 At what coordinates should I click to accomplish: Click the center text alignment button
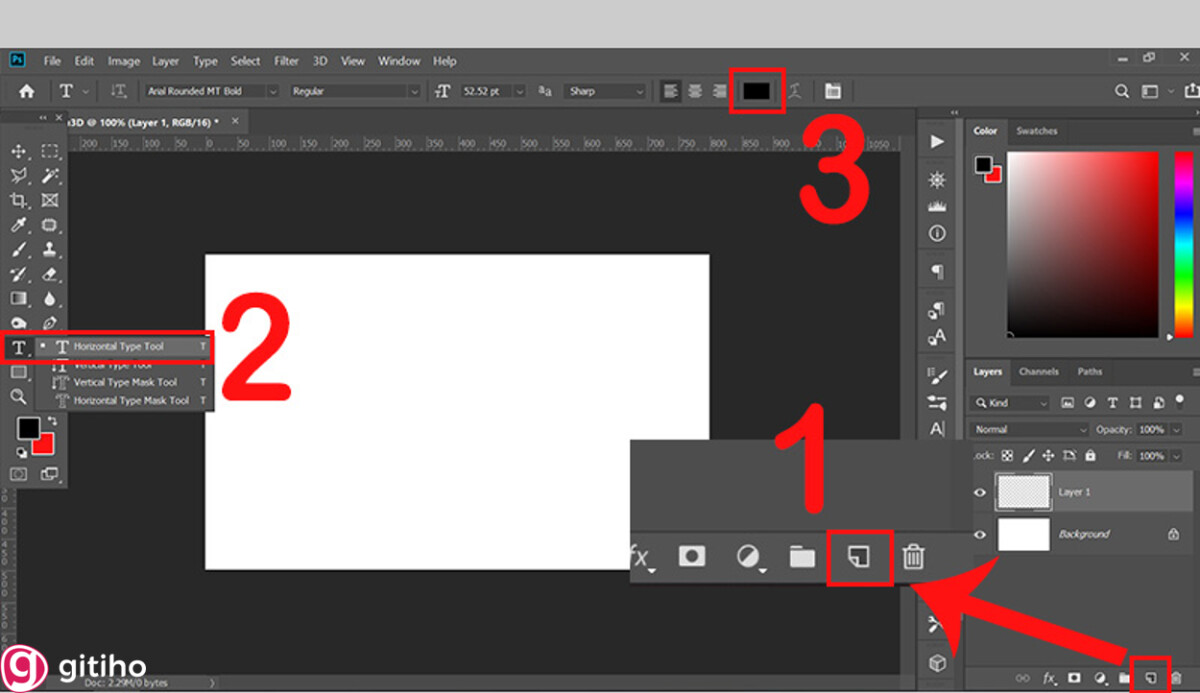[x=694, y=91]
